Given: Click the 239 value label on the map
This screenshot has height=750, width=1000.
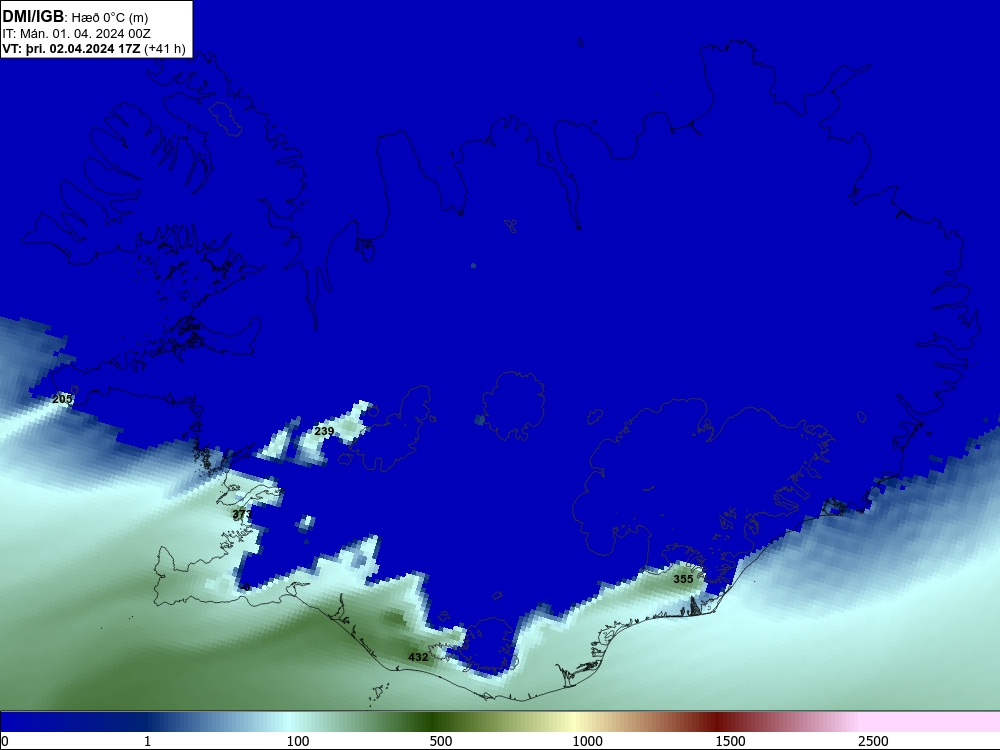Looking at the screenshot, I should (324, 431).
